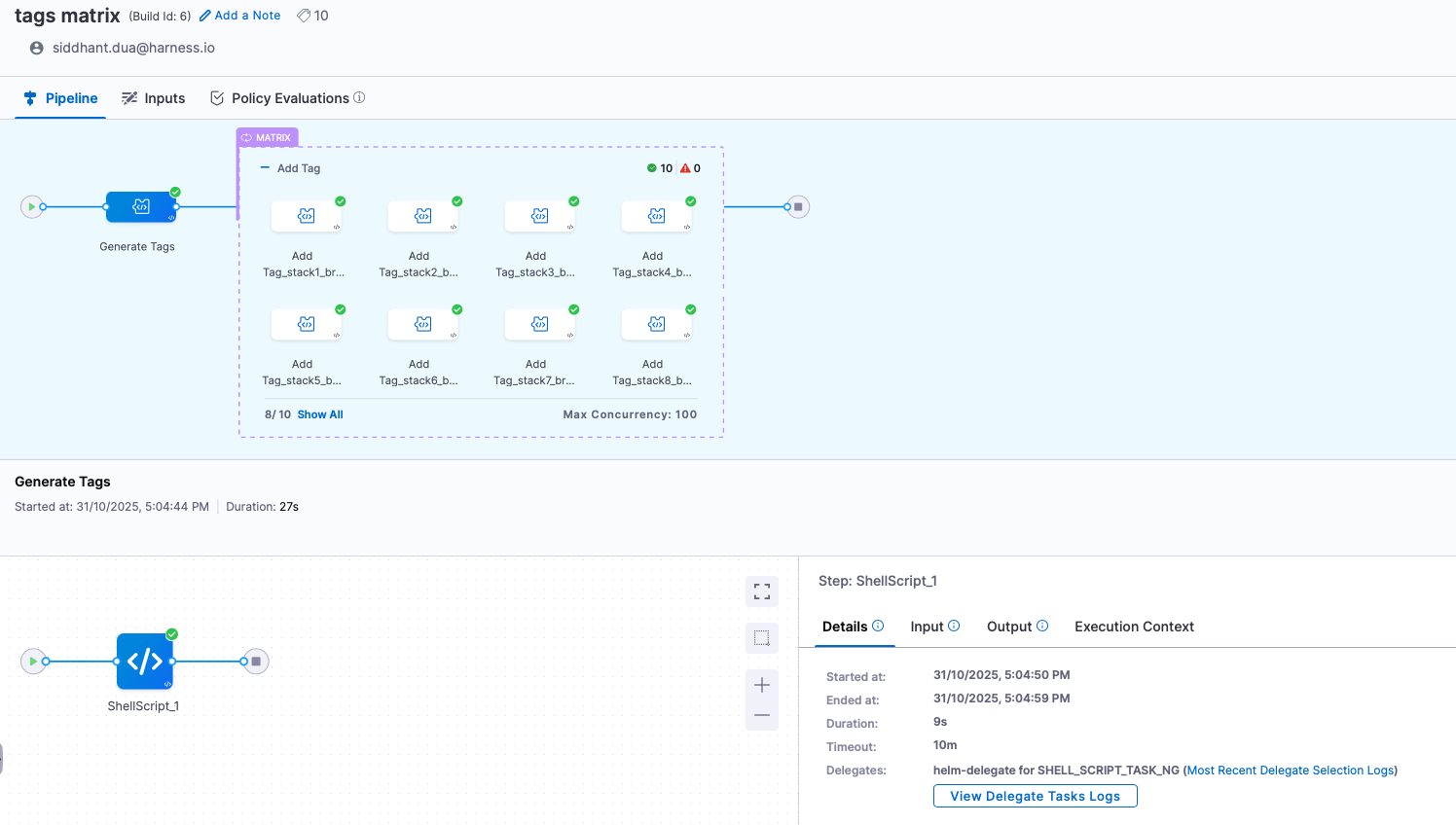Select the Add Tag_stack1 matrix stage icon
Screen dimensions: 1456x825
(x=307, y=216)
